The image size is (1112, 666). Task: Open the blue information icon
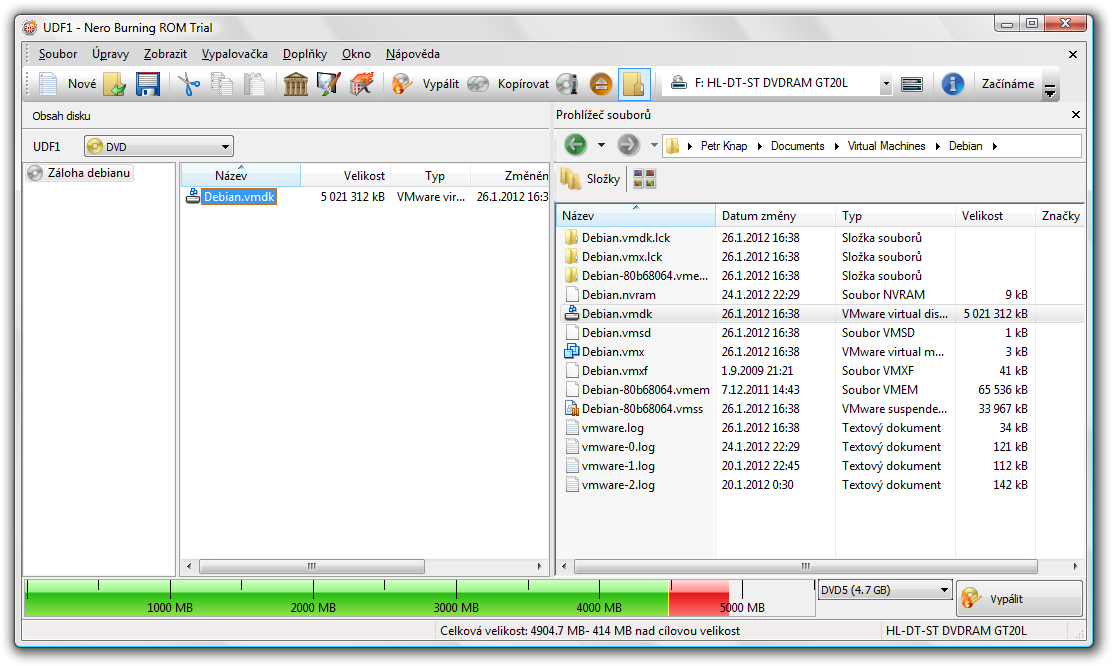(952, 84)
